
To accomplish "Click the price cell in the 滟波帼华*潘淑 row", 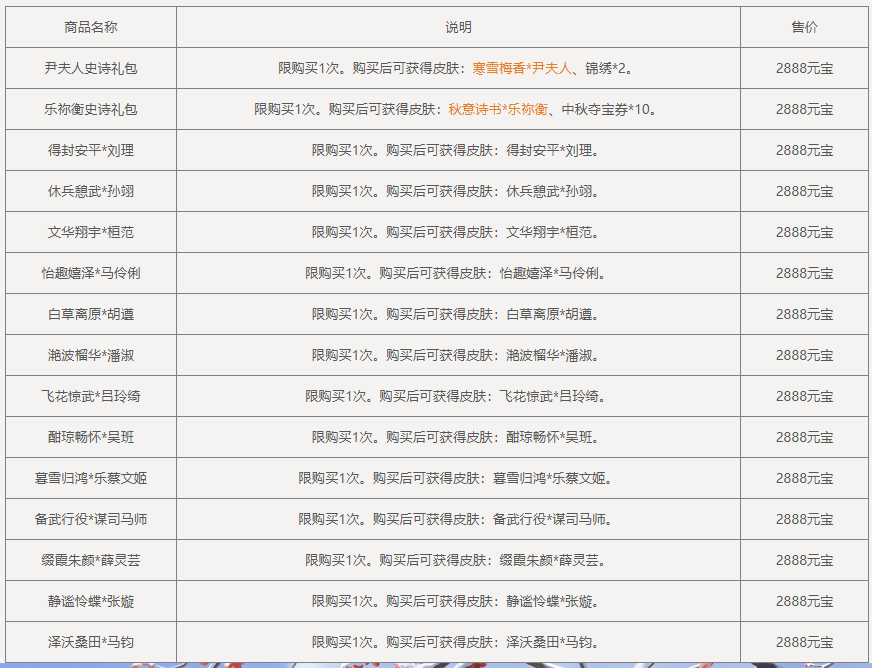I will [x=804, y=355].
